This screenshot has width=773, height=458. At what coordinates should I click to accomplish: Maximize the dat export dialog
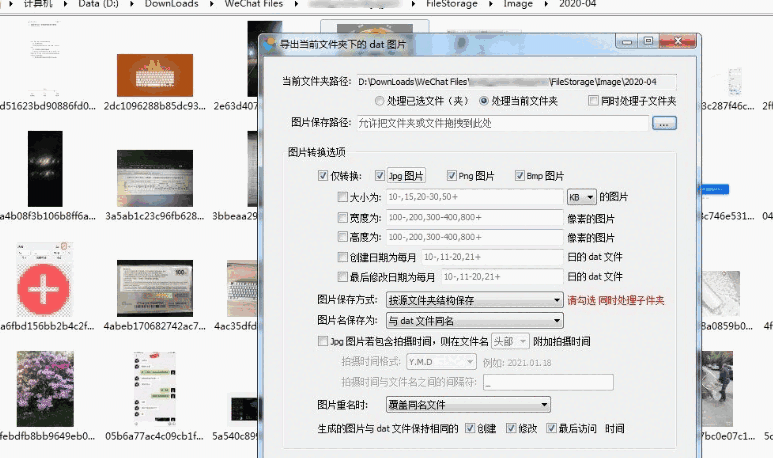coord(648,41)
